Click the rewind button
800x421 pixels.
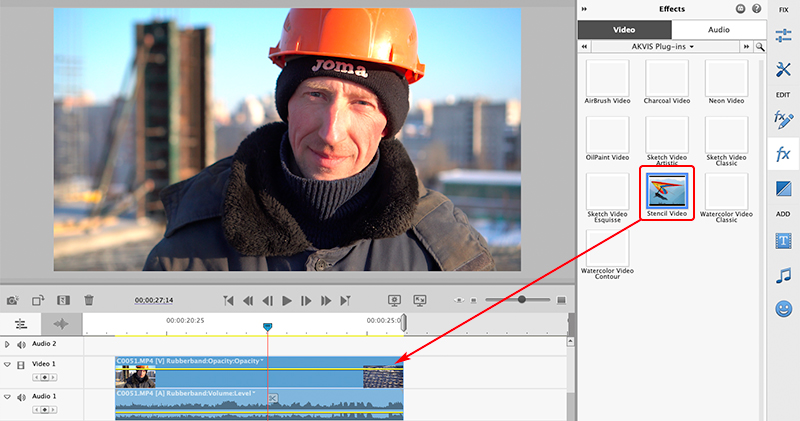tap(248, 301)
